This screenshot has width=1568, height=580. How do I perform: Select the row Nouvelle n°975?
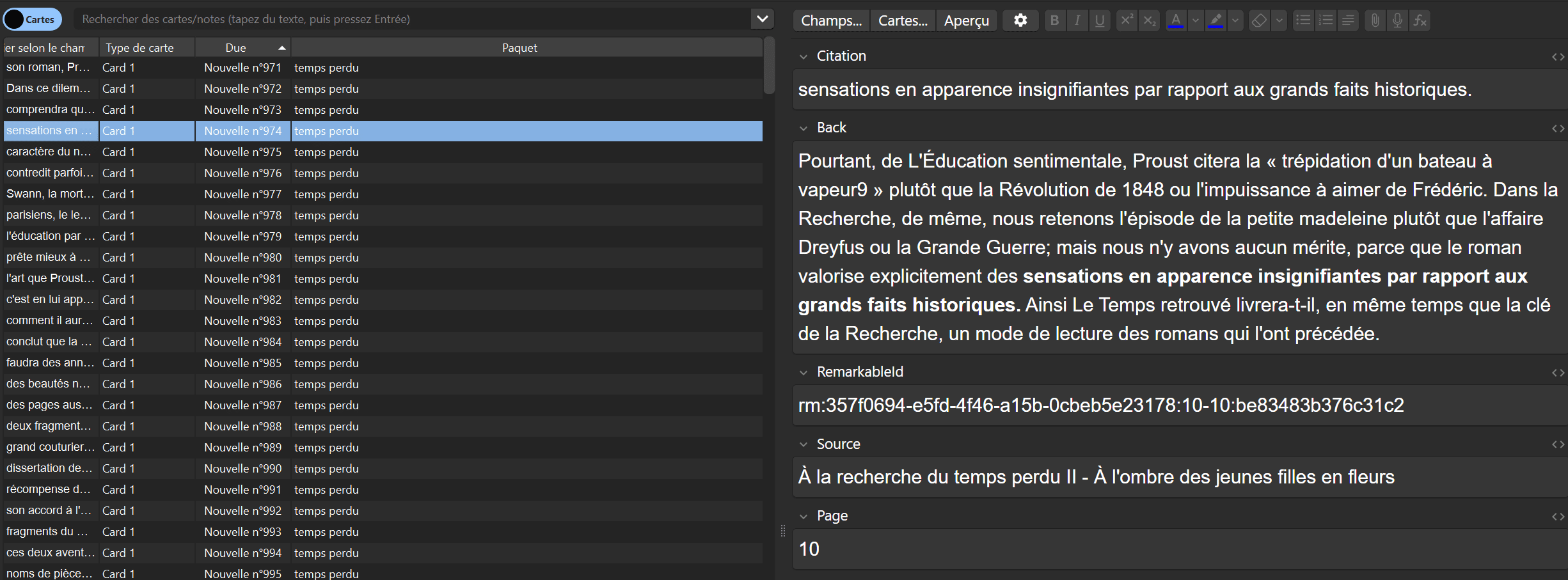pyautogui.click(x=383, y=152)
